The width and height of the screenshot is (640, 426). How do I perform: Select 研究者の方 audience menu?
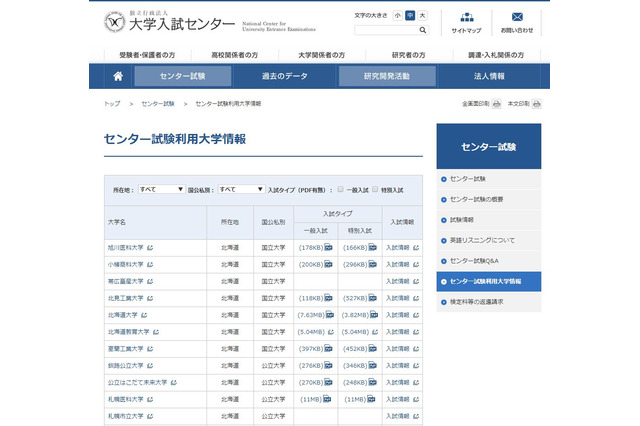409,55
